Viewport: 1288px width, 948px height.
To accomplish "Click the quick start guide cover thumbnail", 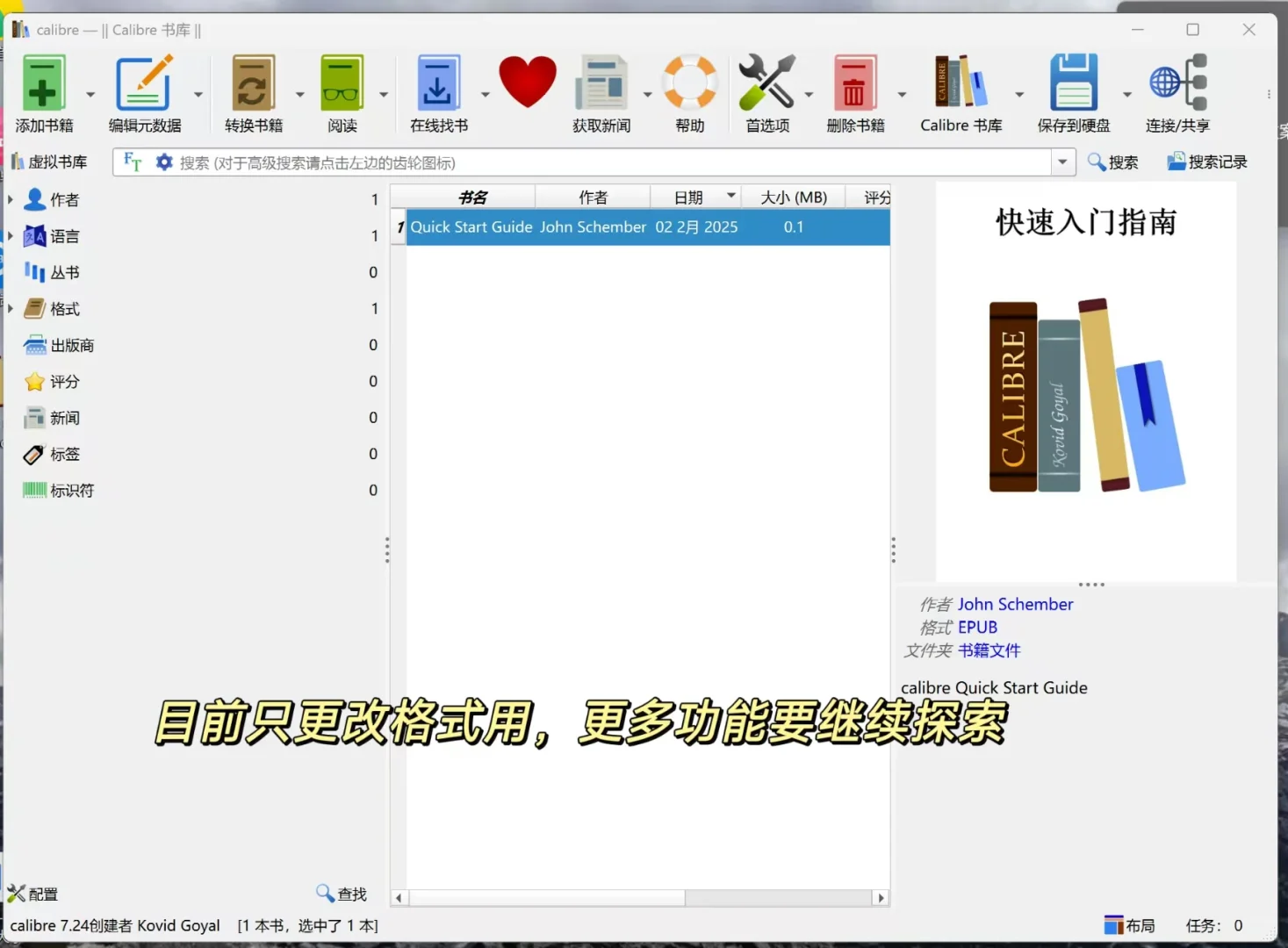I will (x=1086, y=381).
